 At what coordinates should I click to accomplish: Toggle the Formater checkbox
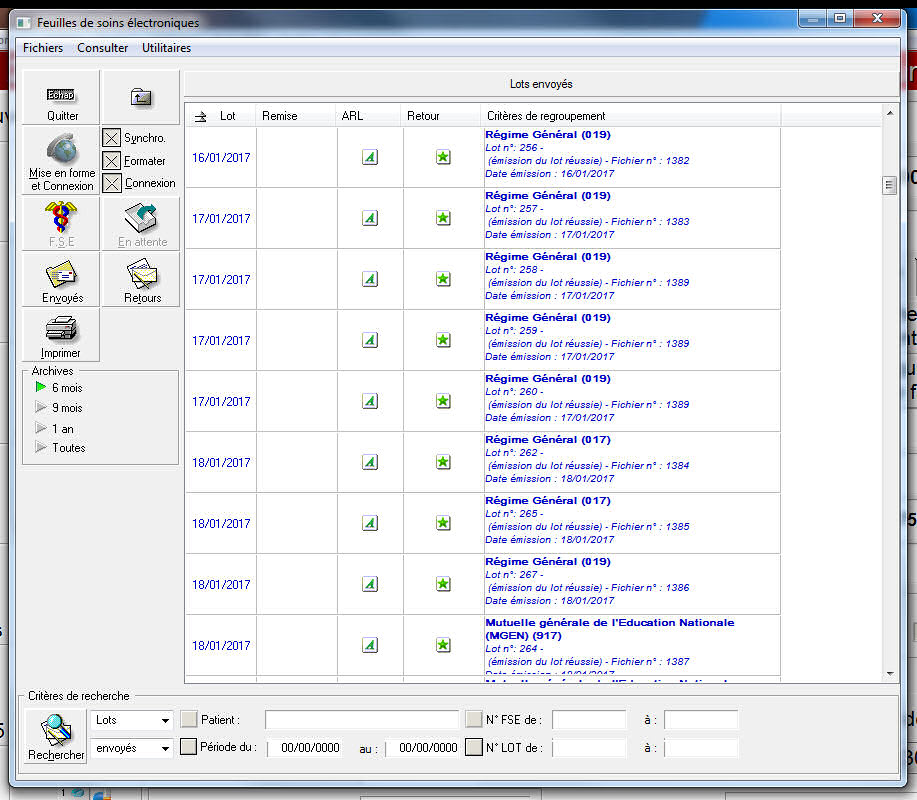click(112, 161)
